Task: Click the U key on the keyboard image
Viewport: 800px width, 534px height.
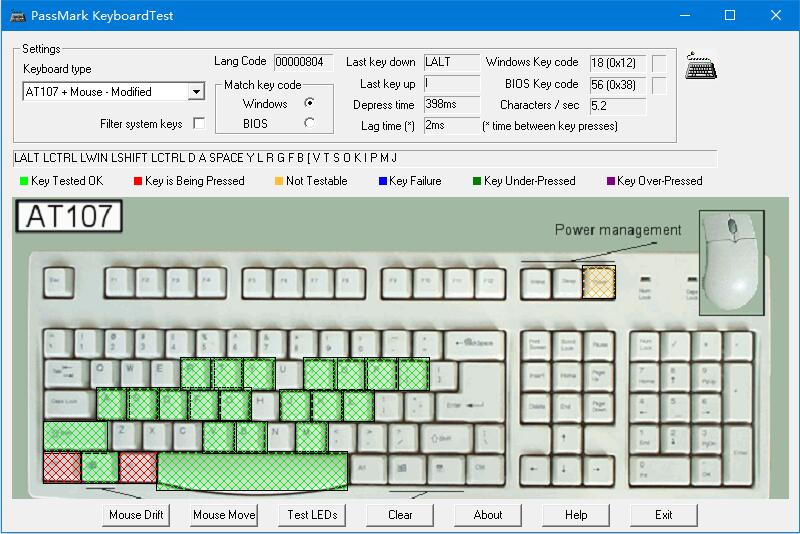Action: coord(288,375)
